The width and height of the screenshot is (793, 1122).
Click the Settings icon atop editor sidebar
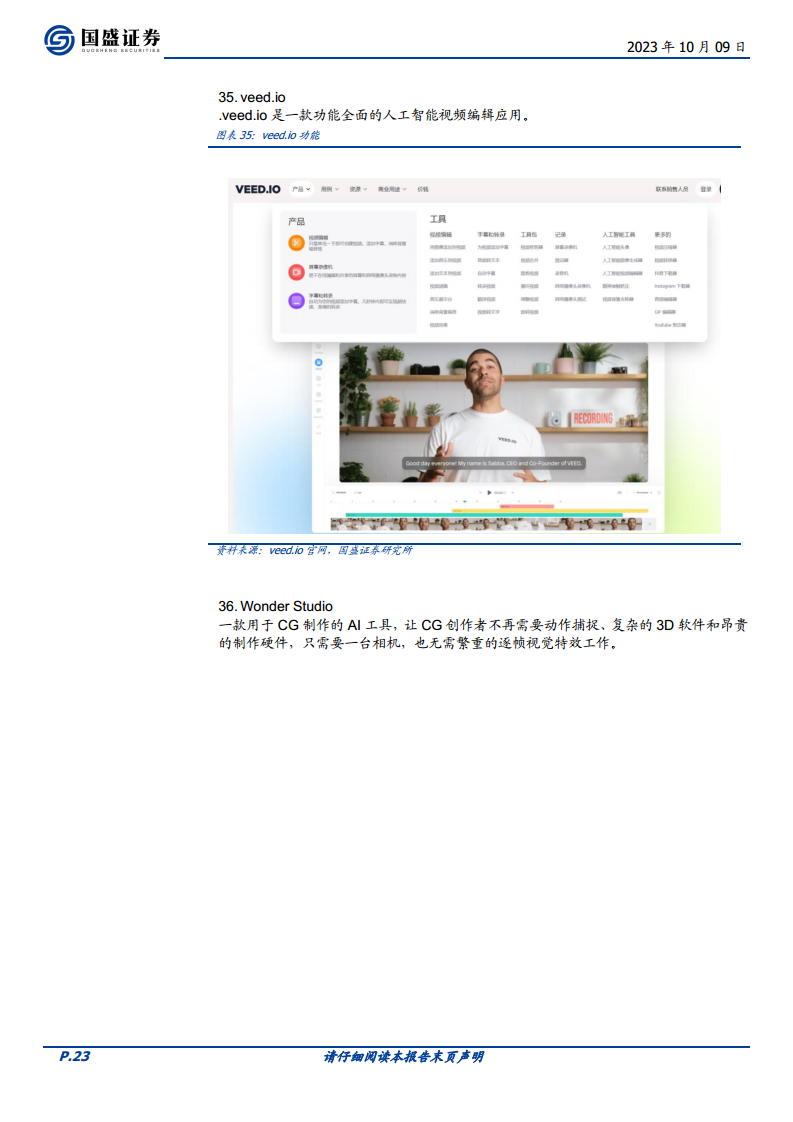point(318,348)
